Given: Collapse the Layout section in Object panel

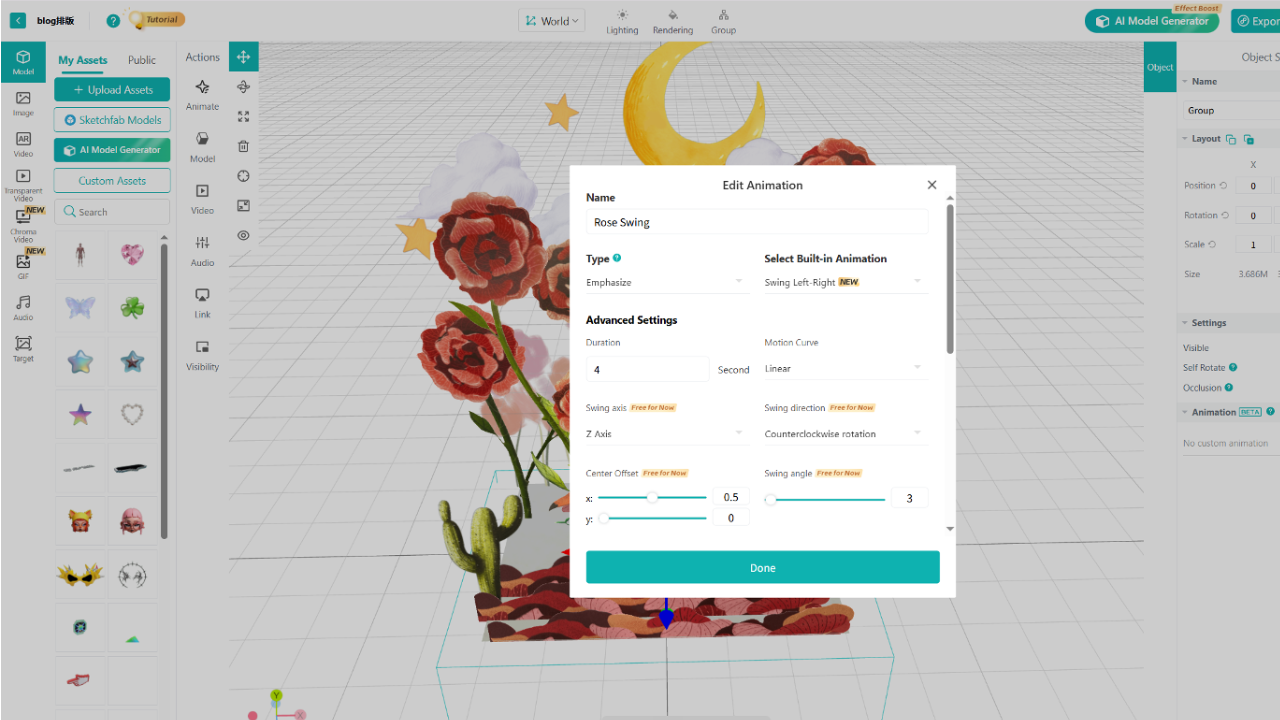Looking at the screenshot, I should pyautogui.click(x=1185, y=138).
